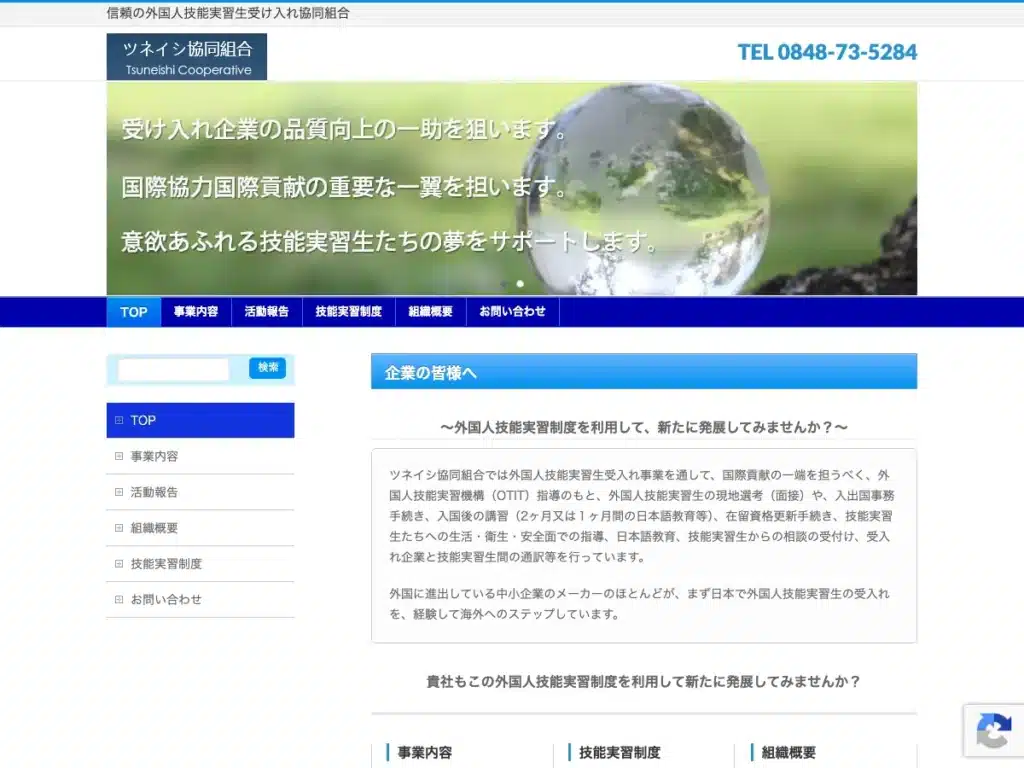Click the bottom 事業内容 card heading
This screenshot has height=768, width=1024.
point(424,752)
